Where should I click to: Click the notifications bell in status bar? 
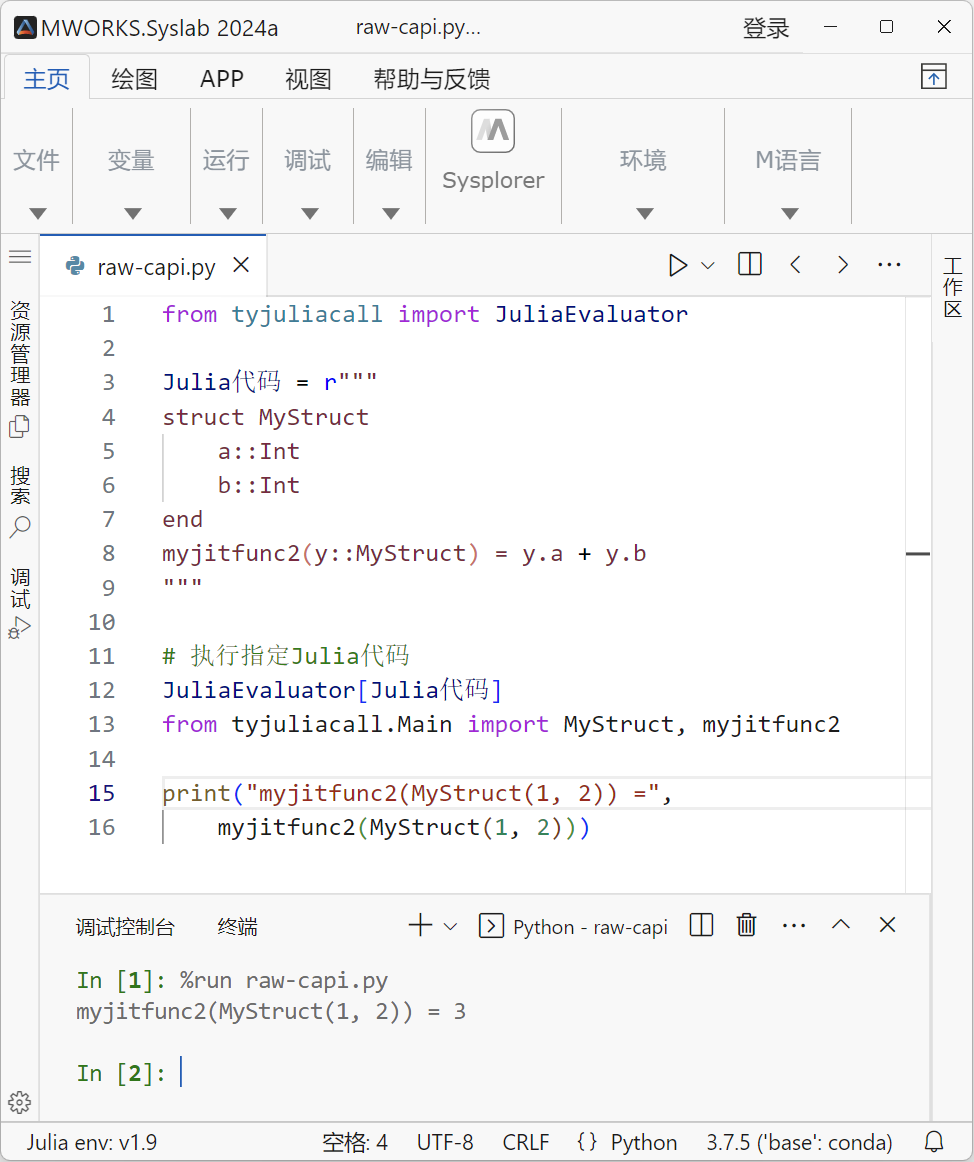933,1142
